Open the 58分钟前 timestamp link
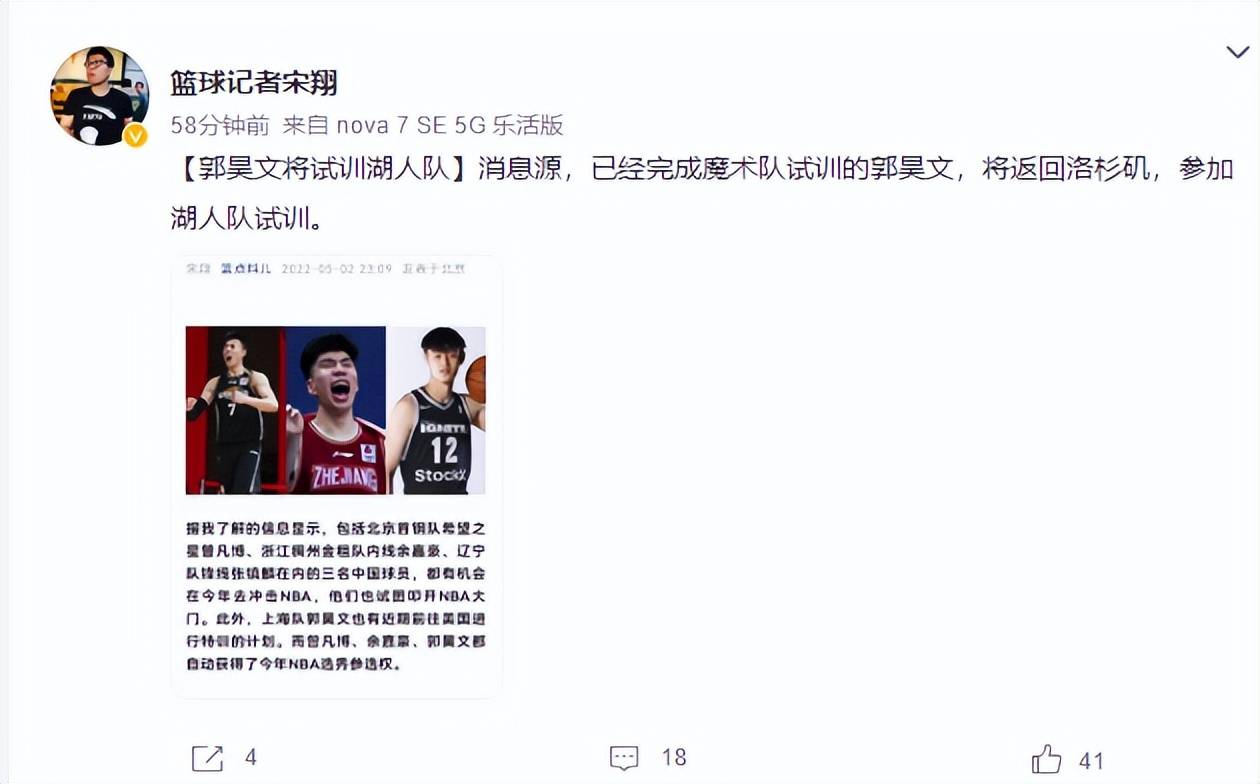Screen dimensions: 1260x784 (220, 125)
